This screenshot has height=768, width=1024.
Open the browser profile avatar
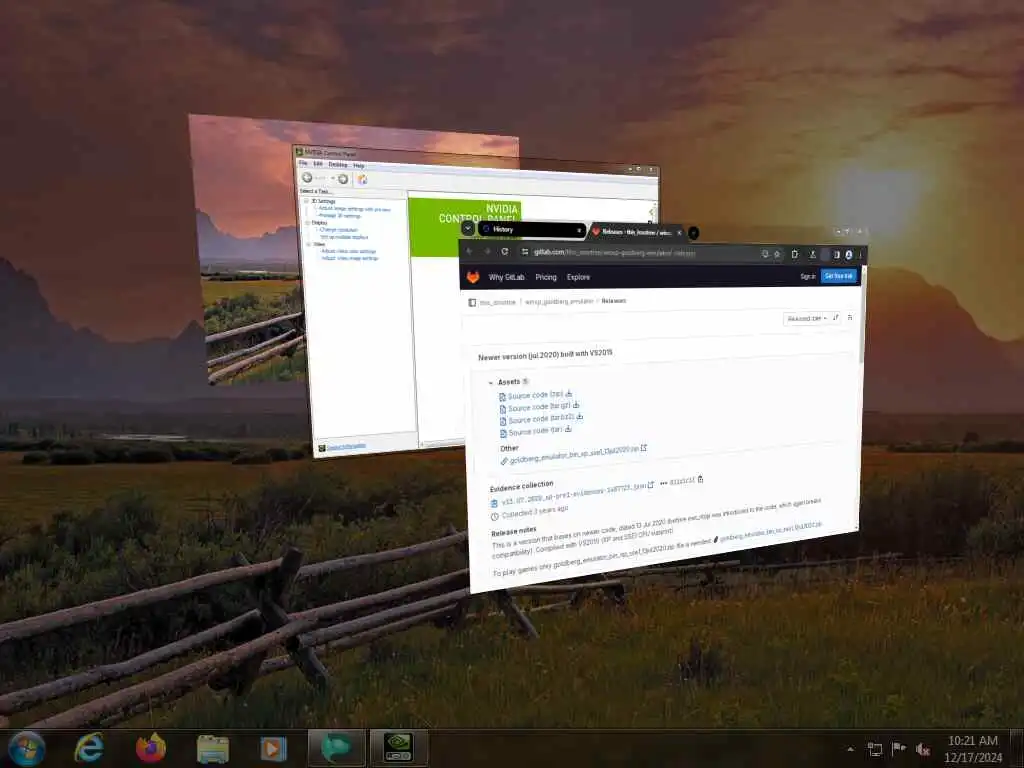pos(849,255)
